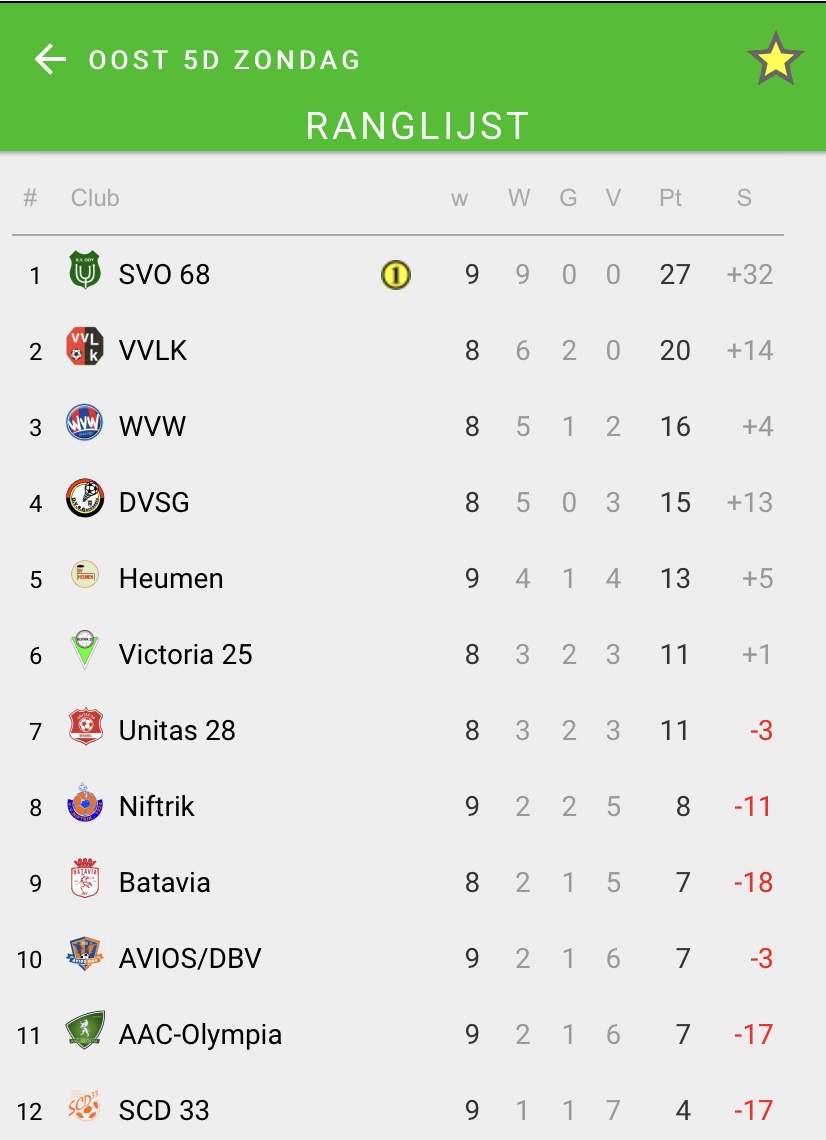Click the Club column header
826x1140 pixels.
[95, 198]
